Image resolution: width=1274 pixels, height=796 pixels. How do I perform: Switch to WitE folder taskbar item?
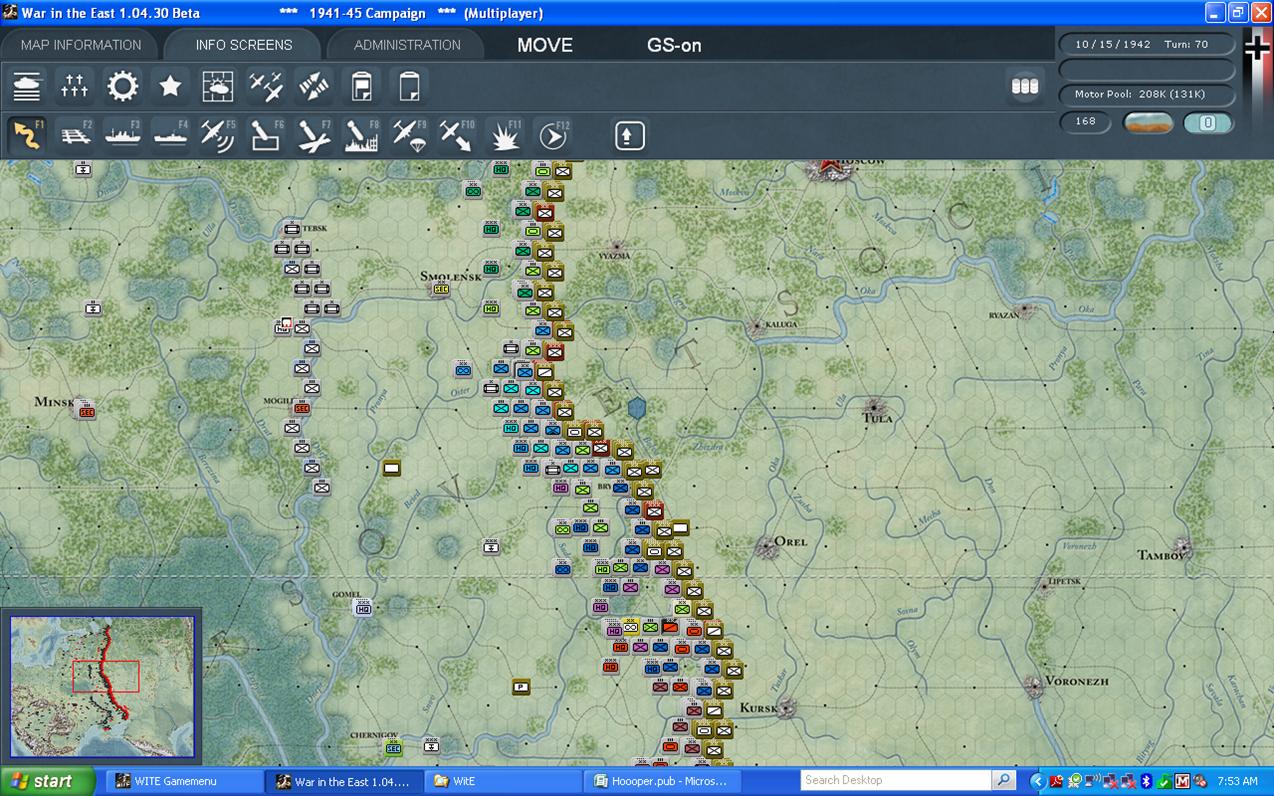(502, 781)
